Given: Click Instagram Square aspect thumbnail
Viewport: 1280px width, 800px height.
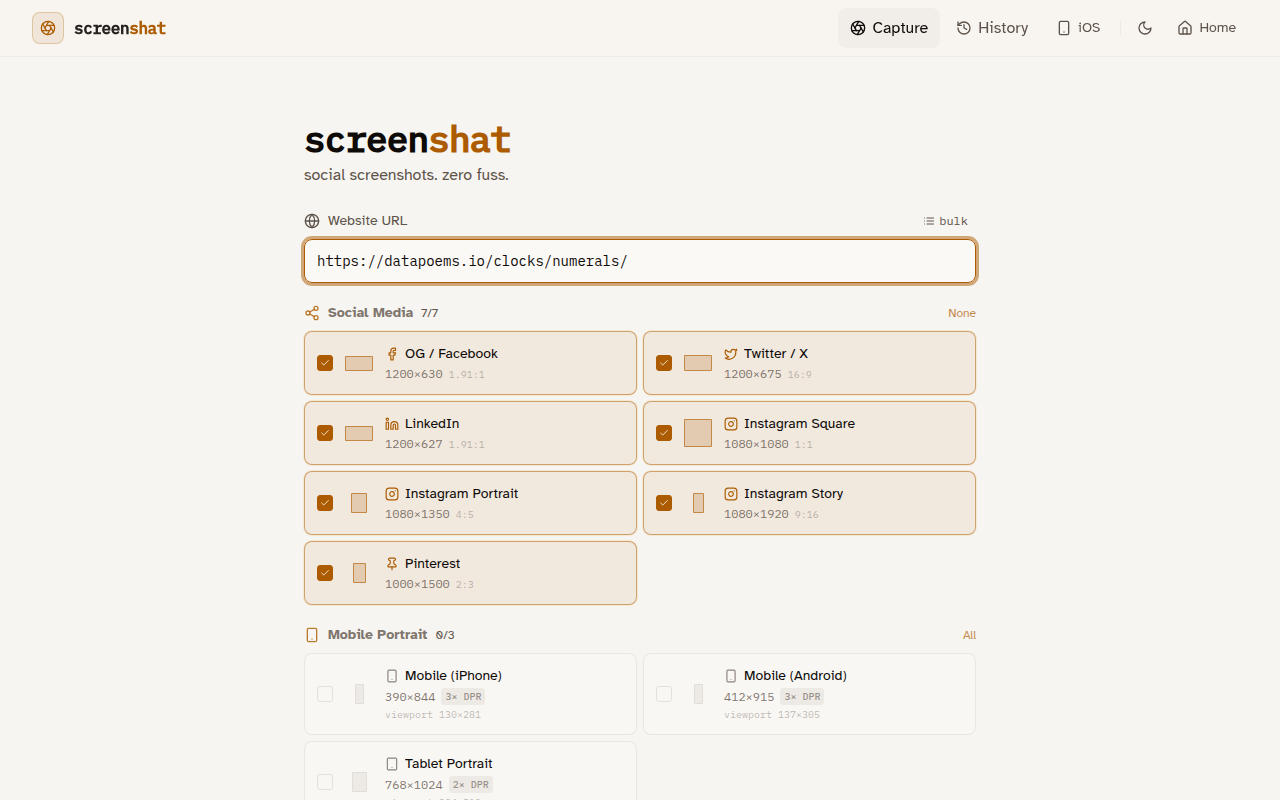Looking at the screenshot, I should [698, 433].
